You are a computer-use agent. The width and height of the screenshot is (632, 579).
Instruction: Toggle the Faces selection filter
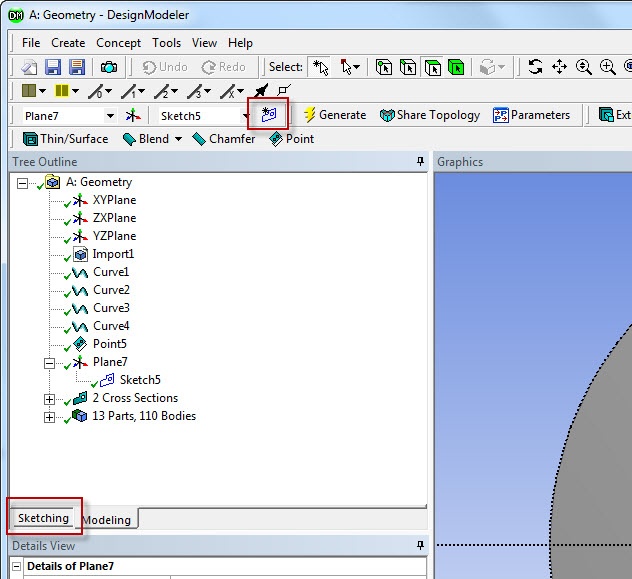click(x=432, y=67)
